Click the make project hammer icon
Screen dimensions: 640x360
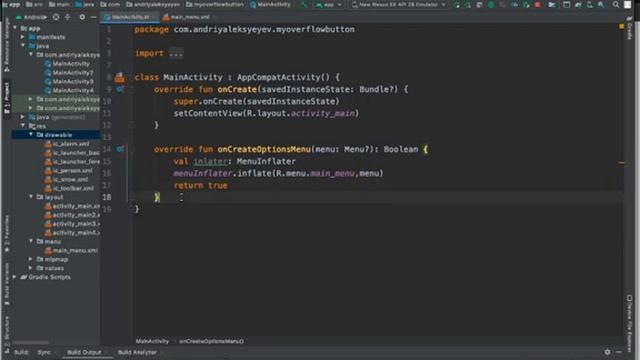(304, 5)
